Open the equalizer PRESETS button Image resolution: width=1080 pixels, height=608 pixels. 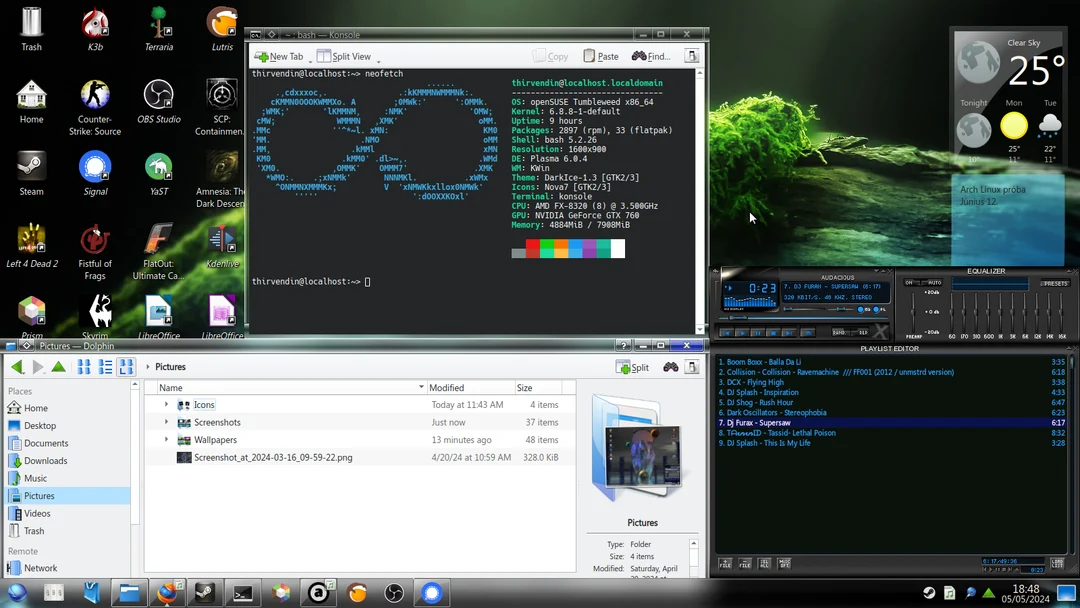(1055, 283)
